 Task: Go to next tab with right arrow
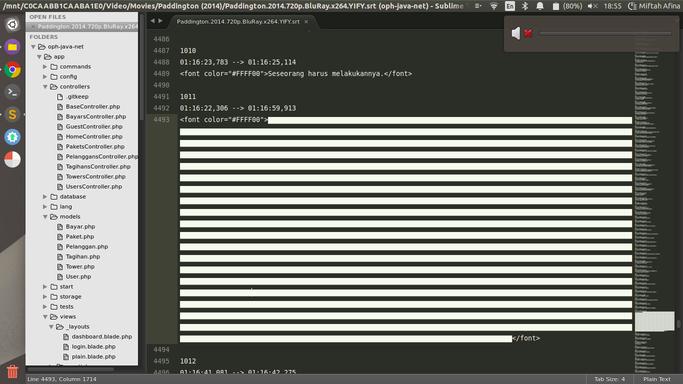(160, 20)
